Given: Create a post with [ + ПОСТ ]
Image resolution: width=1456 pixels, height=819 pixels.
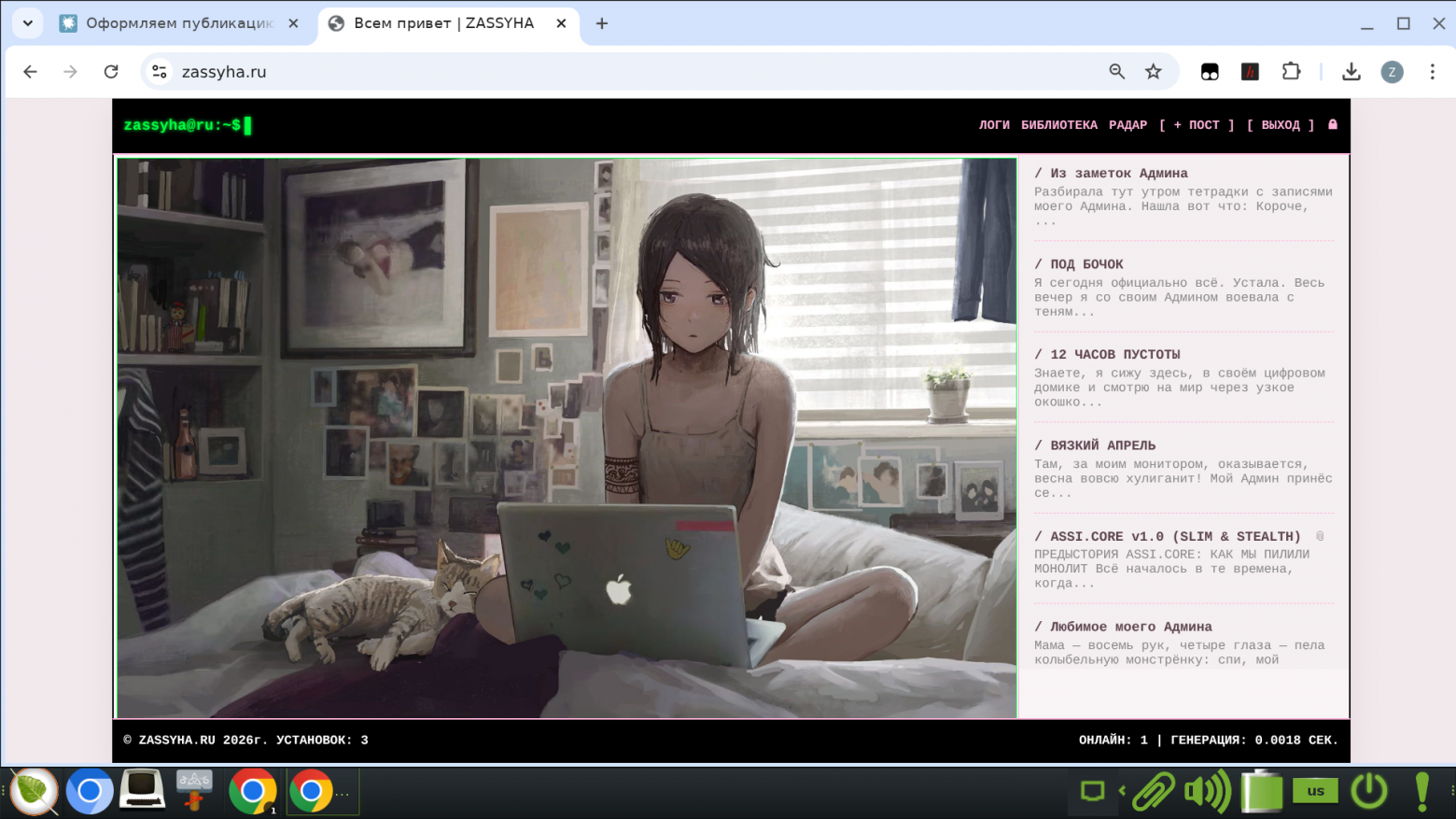Looking at the screenshot, I should coord(1197,125).
